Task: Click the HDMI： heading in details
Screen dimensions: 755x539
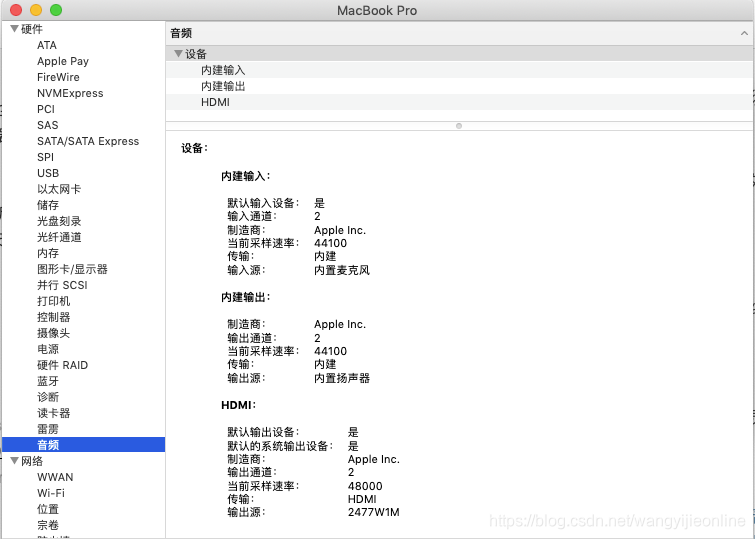Action: [x=238, y=405]
